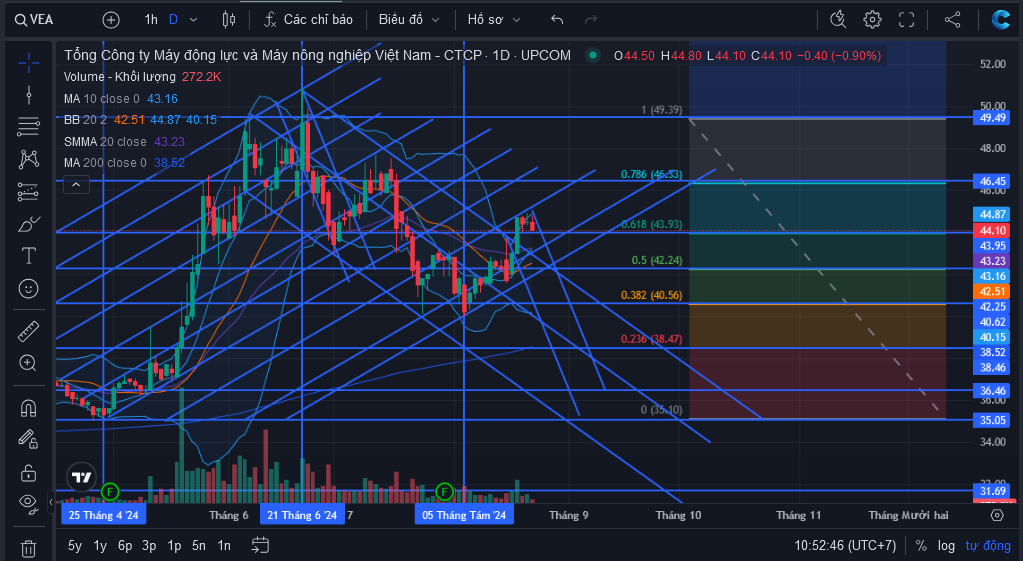Toggle stay in drawing mode
The width and height of the screenshot is (1023, 561).
pos(28,439)
